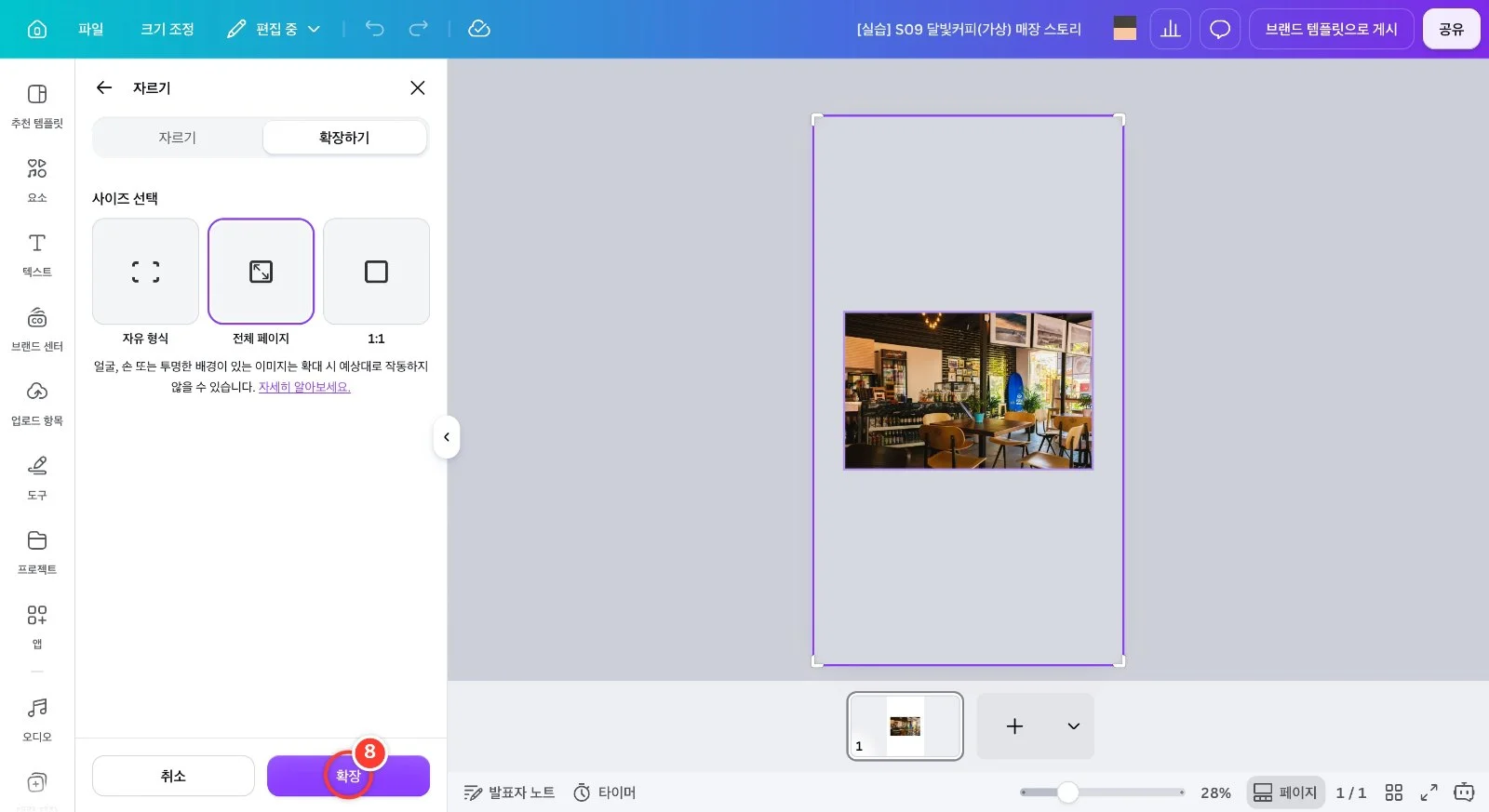Open the 텍스트 text panel
This screenshot has height=812, width=1489.
pyautogui.click(x=37, y=255)
